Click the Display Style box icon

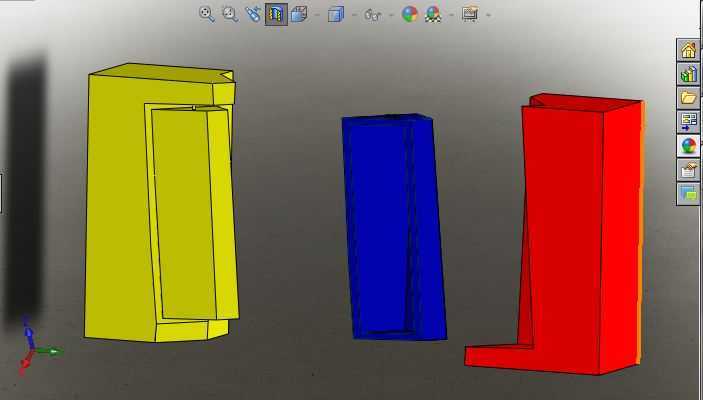(x=335, y=14)
